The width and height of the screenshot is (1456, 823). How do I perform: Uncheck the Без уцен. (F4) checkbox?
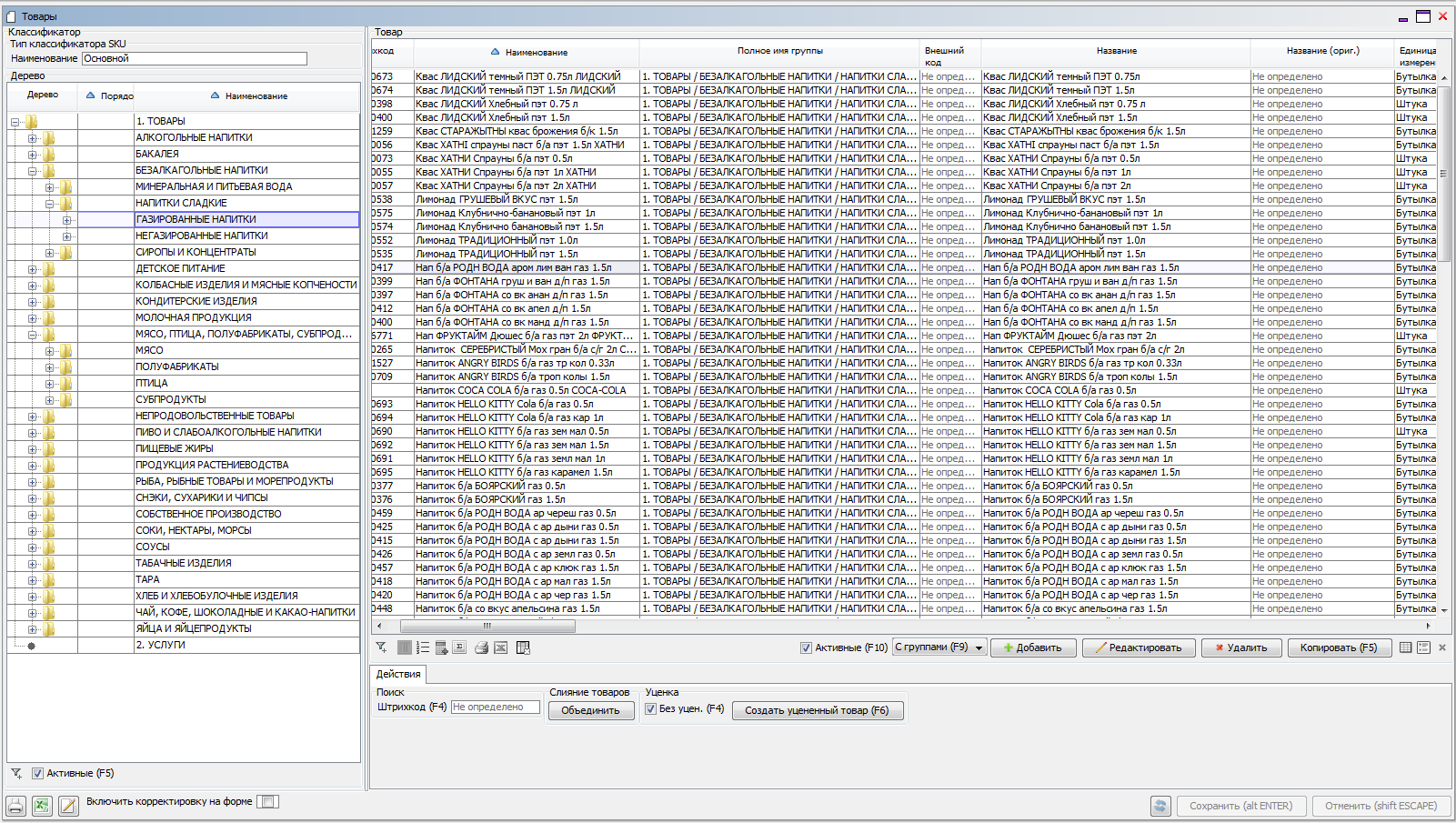click(x=650, y=708)
